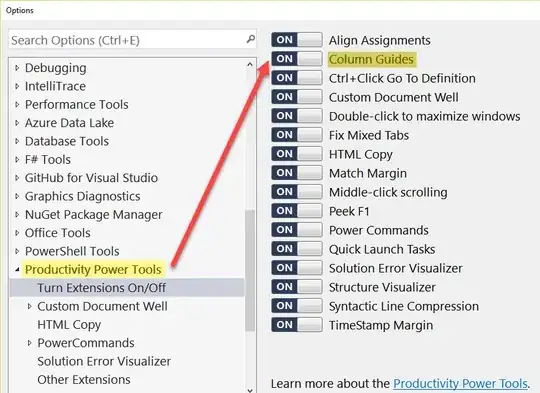The height and width of the screenshot is (393, 540).
Task: Toggle the Custom Document Well switch
Action: click(x=297, y=97)
